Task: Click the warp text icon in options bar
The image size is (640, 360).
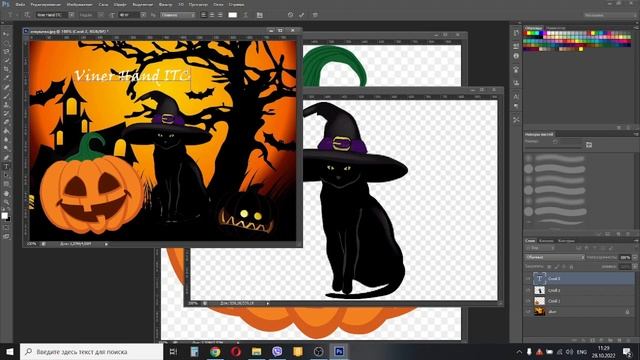Action: click(x=246, y=15)
